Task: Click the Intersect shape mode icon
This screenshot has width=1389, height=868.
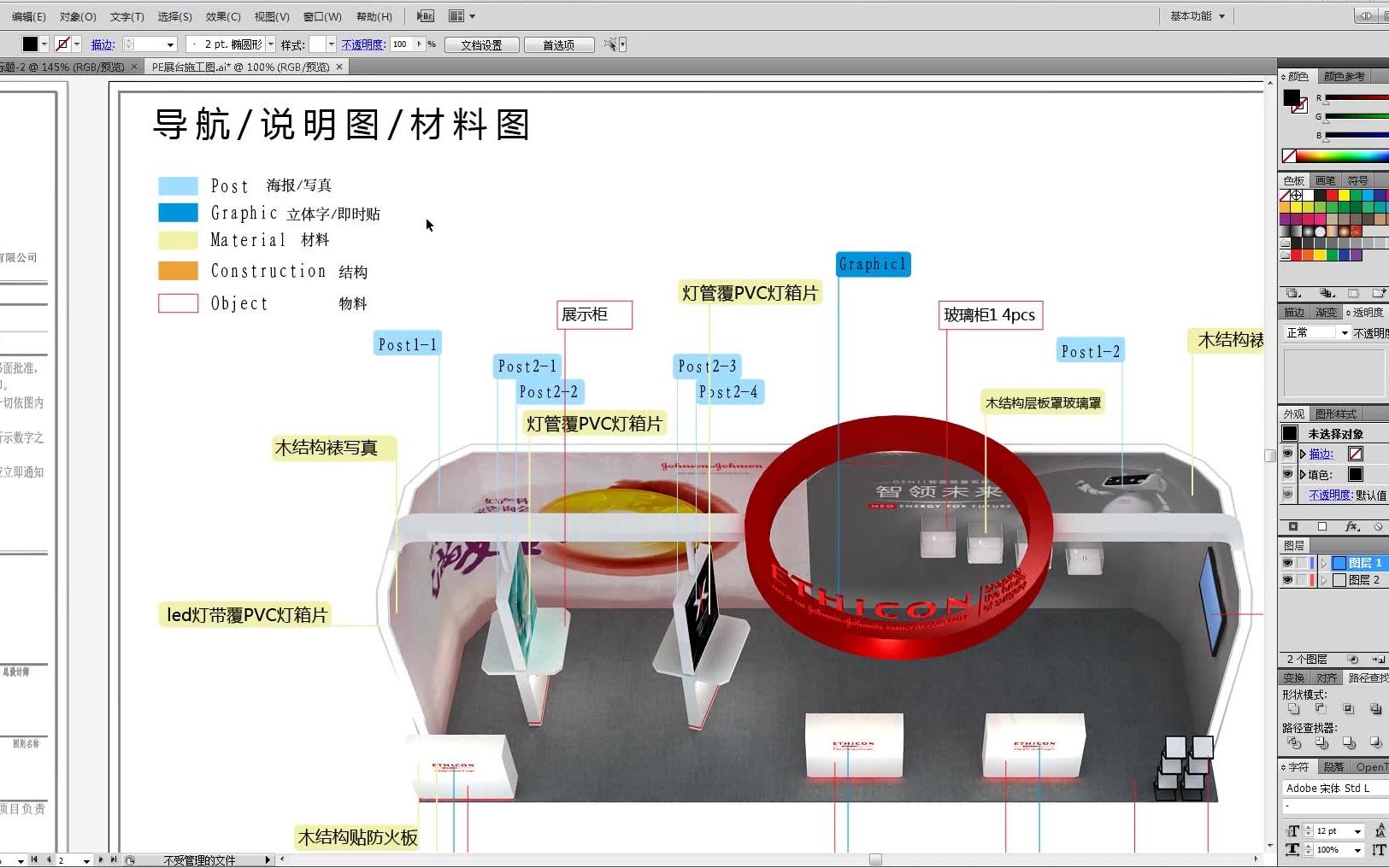Action: point(1348,709)
